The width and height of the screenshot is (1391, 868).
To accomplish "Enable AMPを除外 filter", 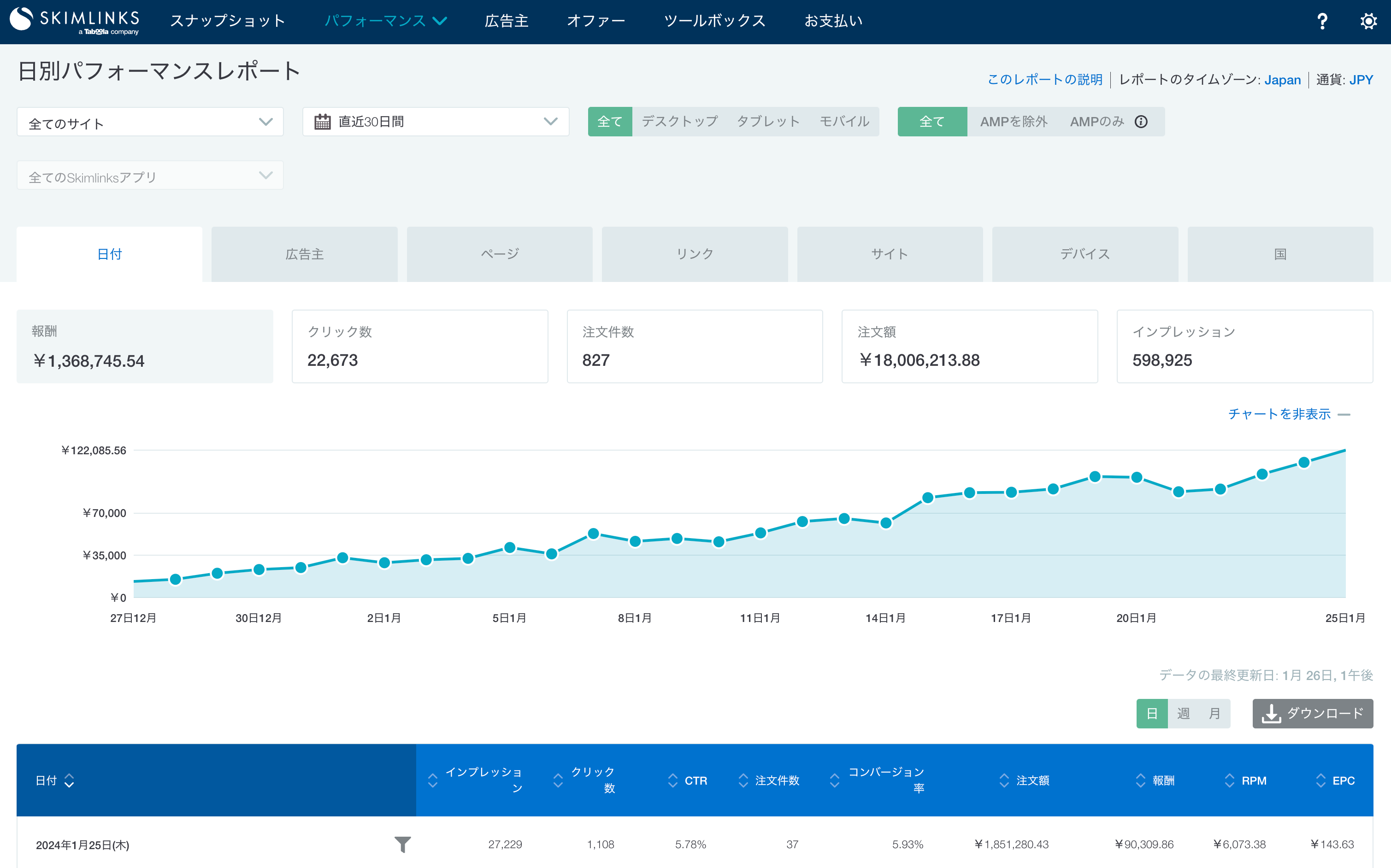I will [x=1014, y=121].
